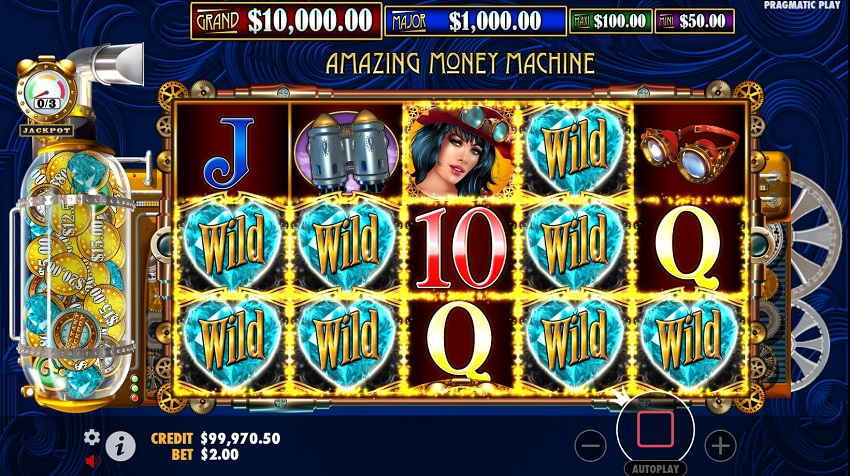Click the red 10 symbol
Image resolution: width=850 pixels, height=476 pixels.
click(x=461, y=249)
